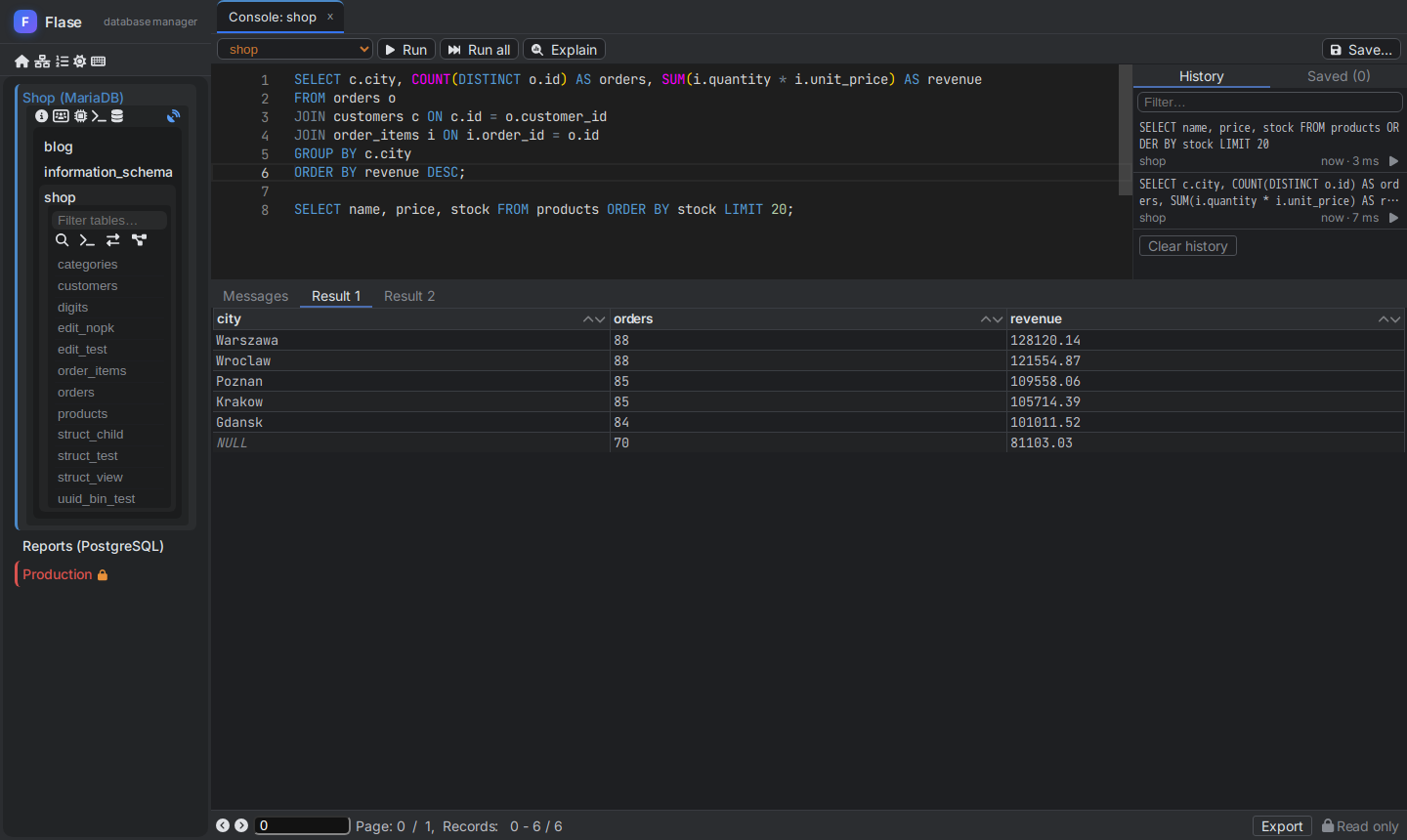1407x840 pixels.
Task: Click the search icon below Filter tables
Action: [62, 240]
